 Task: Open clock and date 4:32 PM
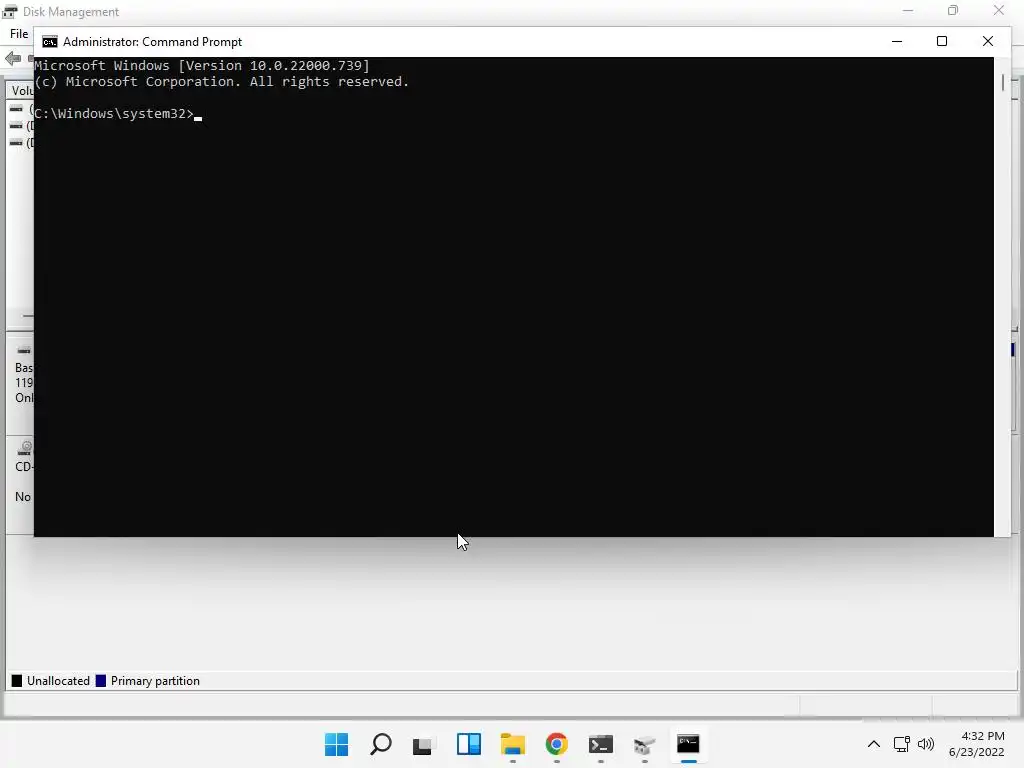(x=976, y=744)
